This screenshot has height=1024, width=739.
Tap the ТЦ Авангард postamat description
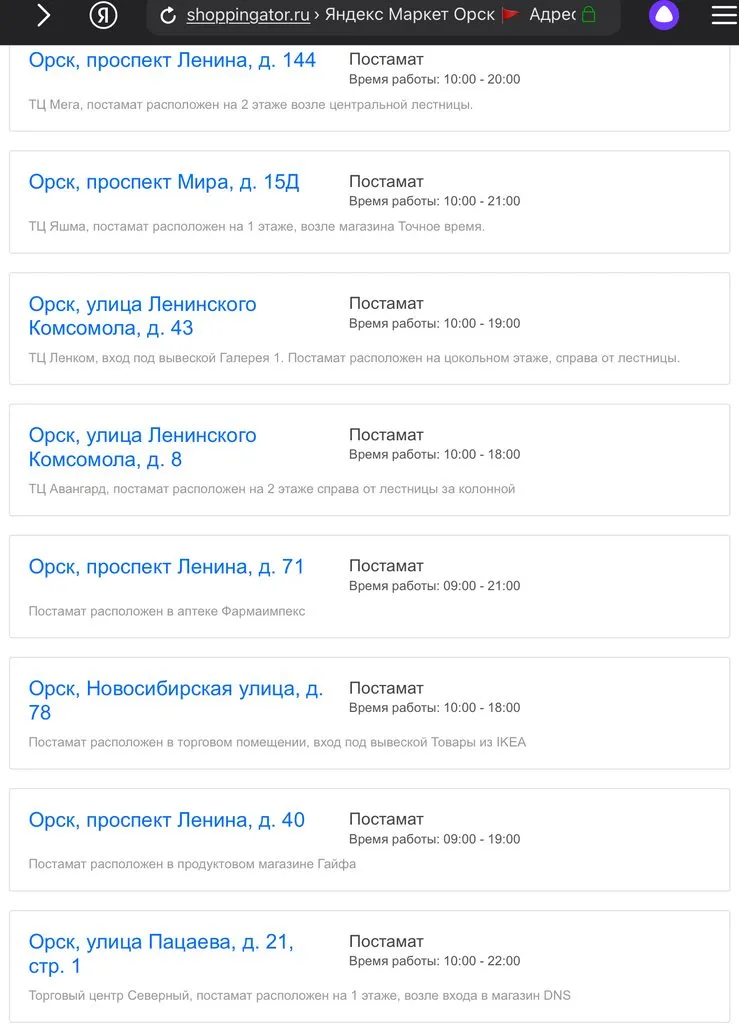point(271,489)
